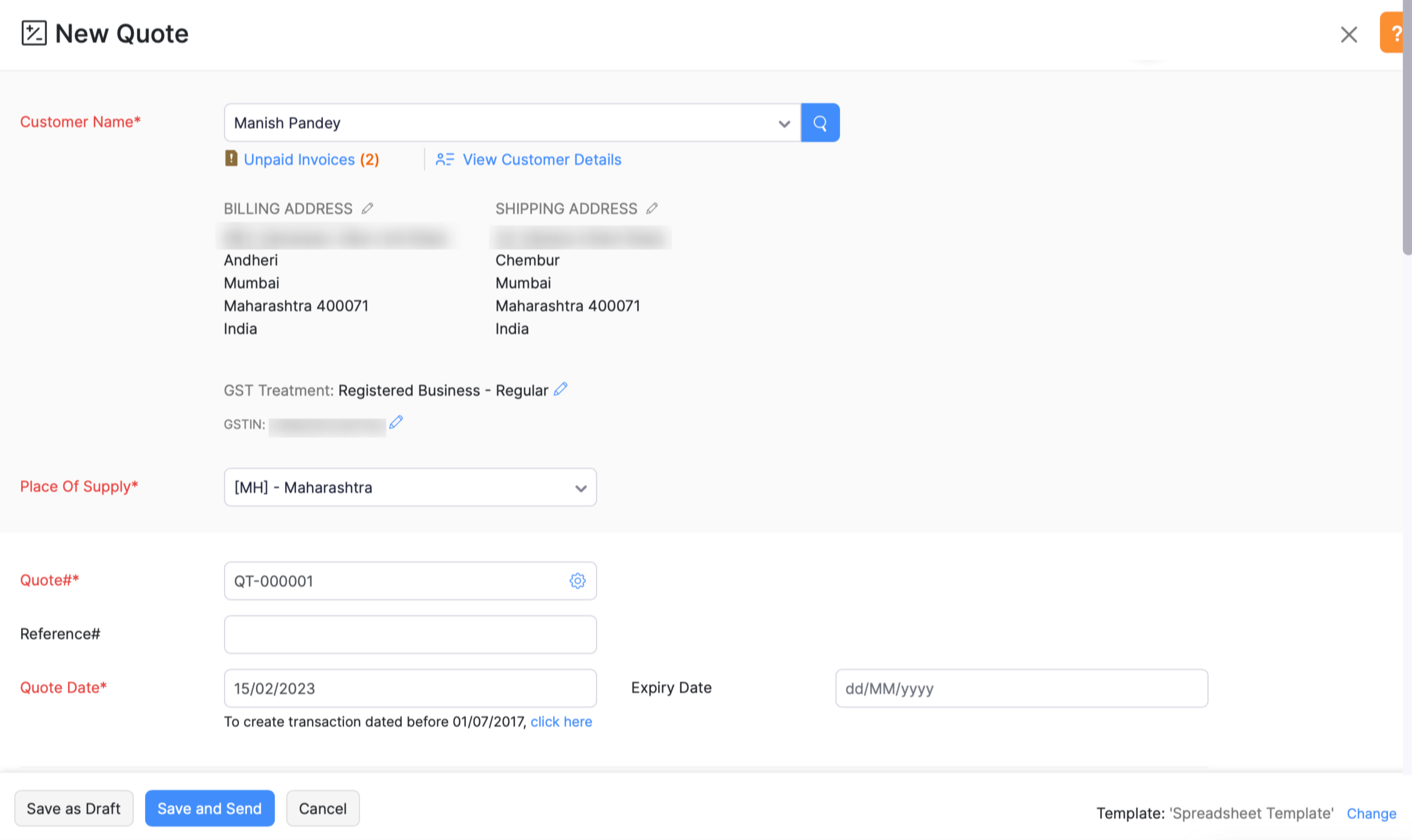
Task: Focus the Reference# input field
Action: point(410,634)
